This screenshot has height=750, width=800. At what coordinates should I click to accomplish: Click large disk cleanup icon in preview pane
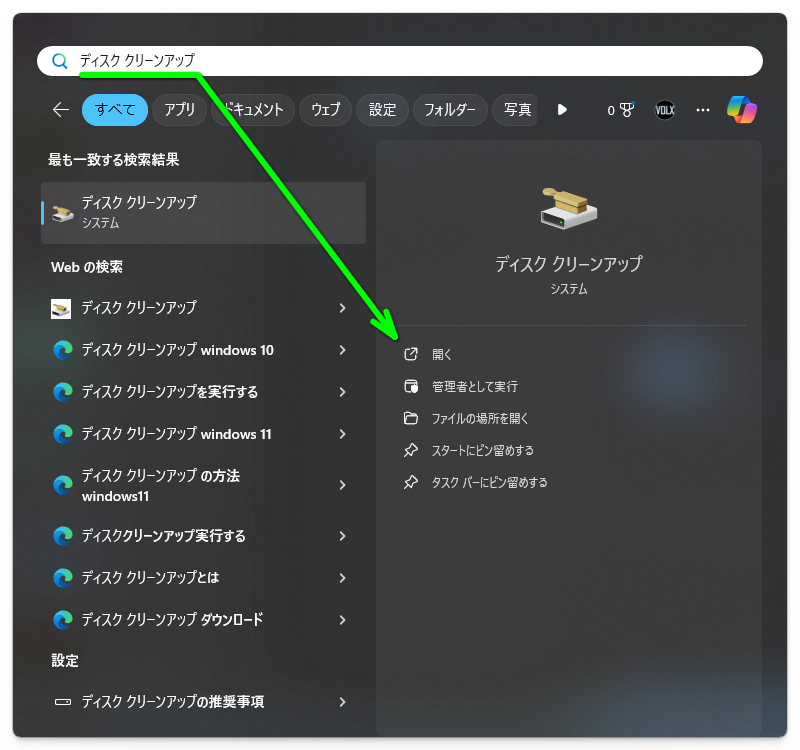point(568,208)
